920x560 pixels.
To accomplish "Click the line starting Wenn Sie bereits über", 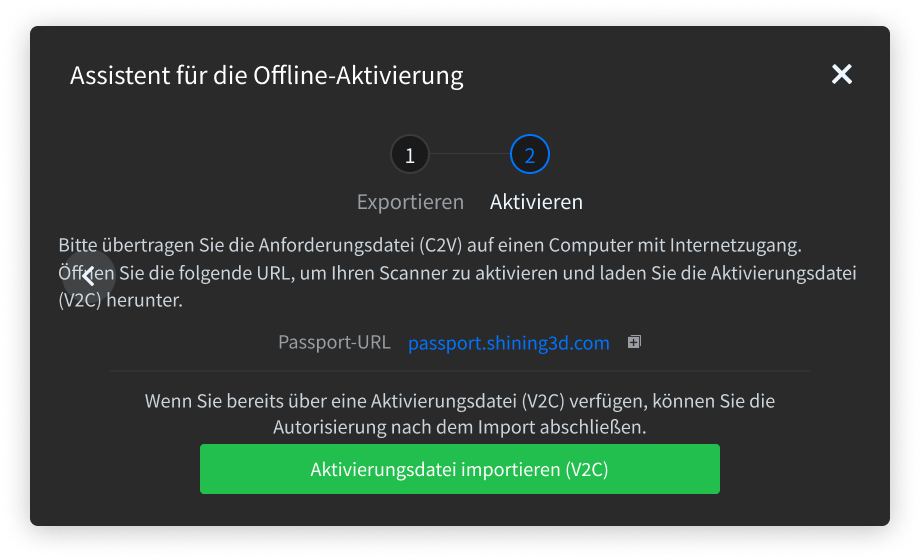I will pyautogui.click(x=459, y=401).
